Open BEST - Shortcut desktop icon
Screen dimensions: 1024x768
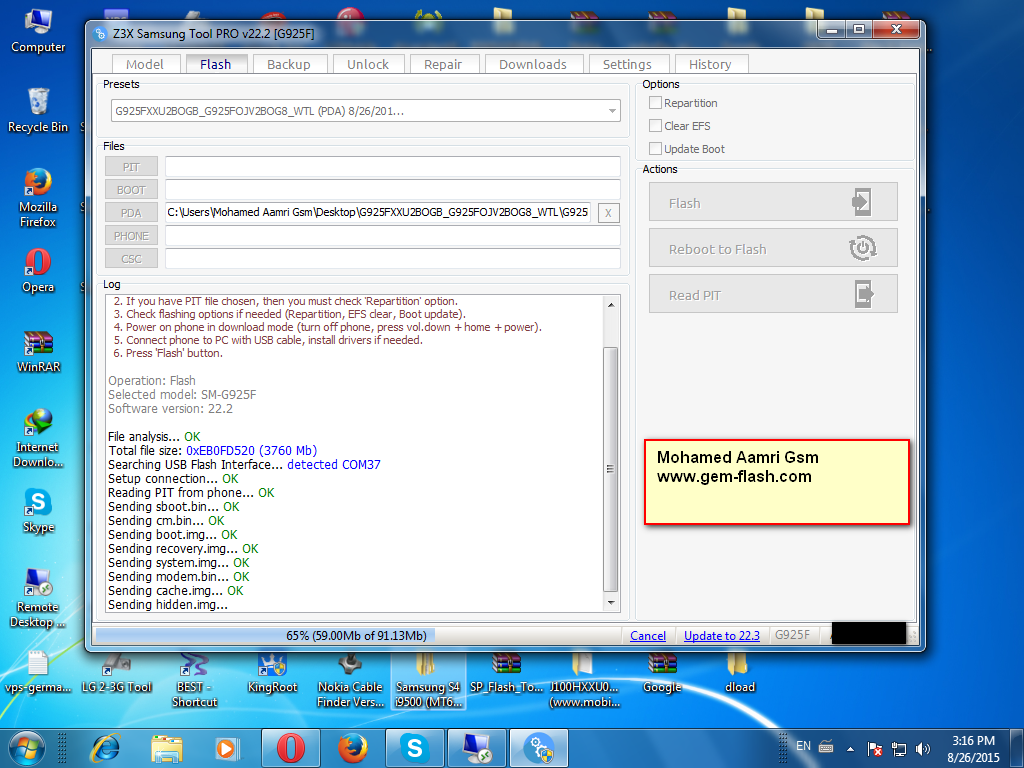[194, 680]
